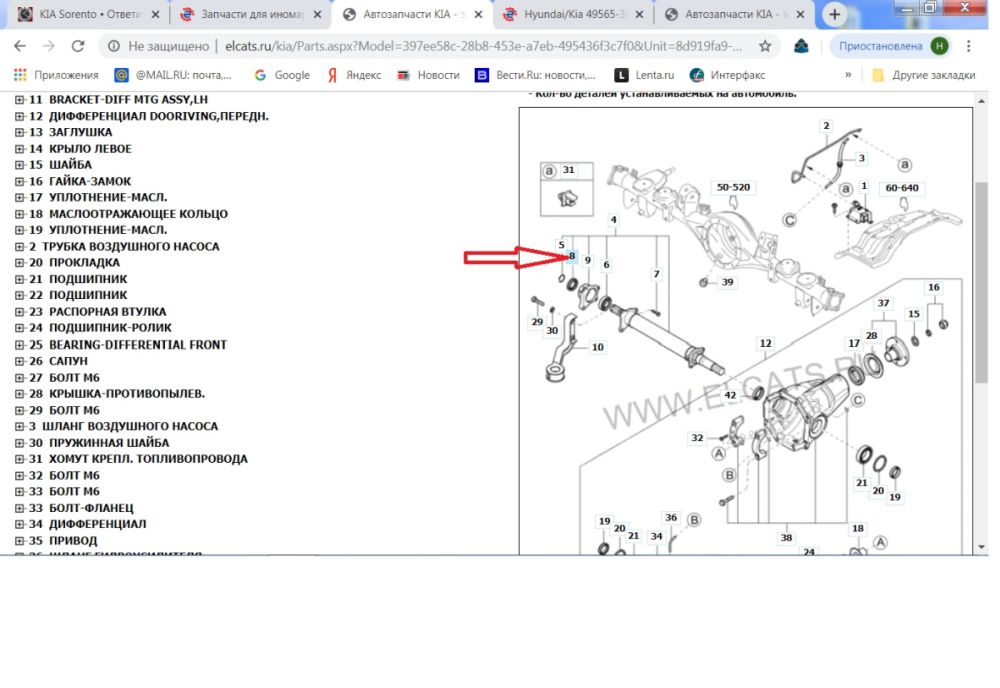Click the browser back arrow
Image resolution: width=1000 pixels, height=688 pixels.
pyautogui.click(x=20, y=46)
